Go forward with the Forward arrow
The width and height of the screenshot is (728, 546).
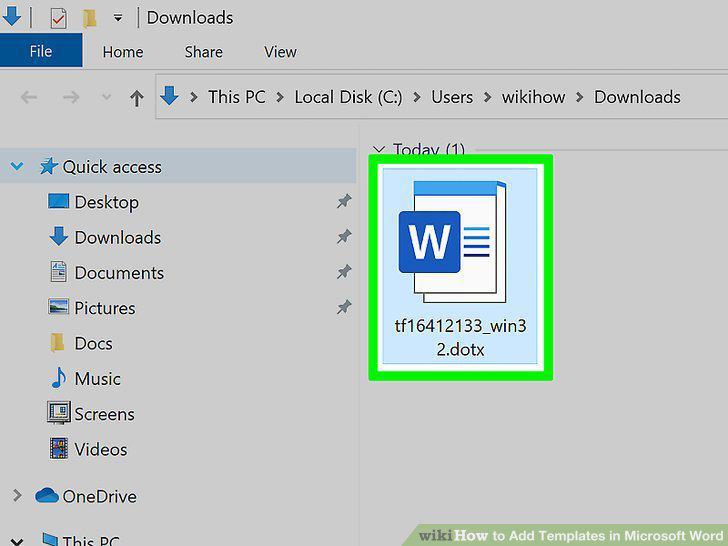tap(71, 97)
